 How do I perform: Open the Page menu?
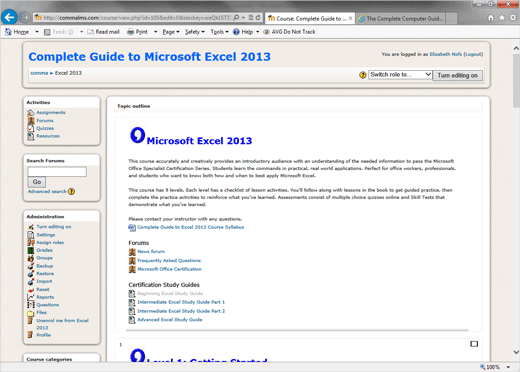171,32
